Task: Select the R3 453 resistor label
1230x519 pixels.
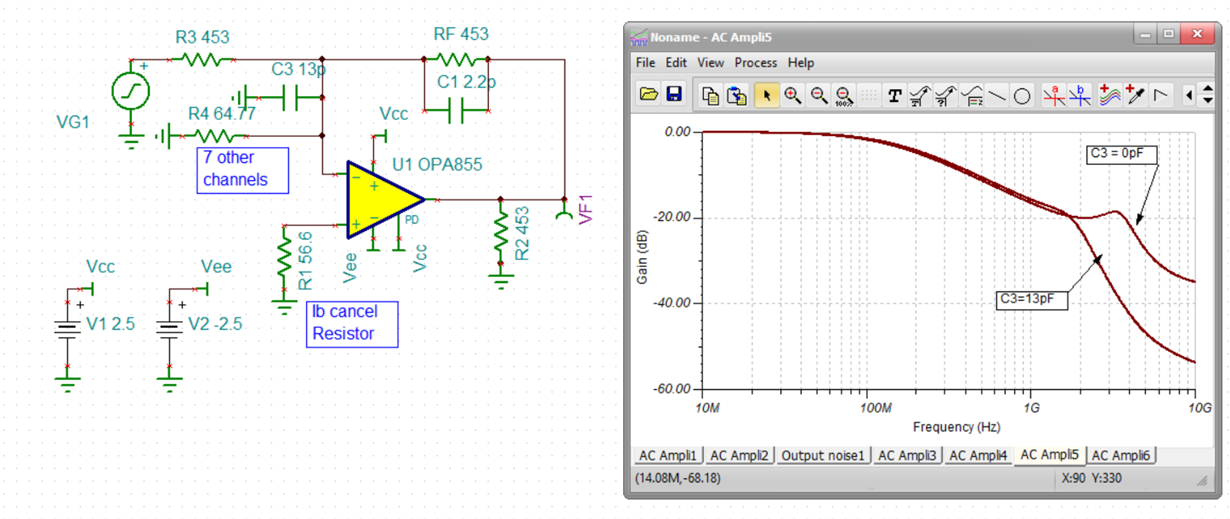Action: [x=202, y=37]
